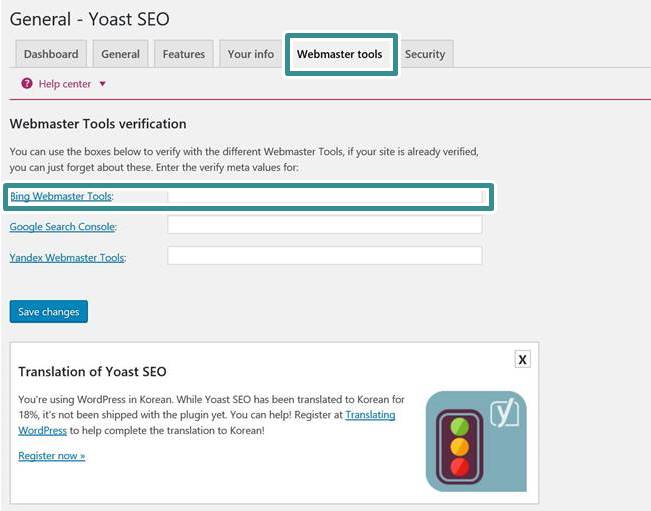The height and width of the screenshot is (511, 651).
Task: Click the Google Search Console text box
Action: 325,225
